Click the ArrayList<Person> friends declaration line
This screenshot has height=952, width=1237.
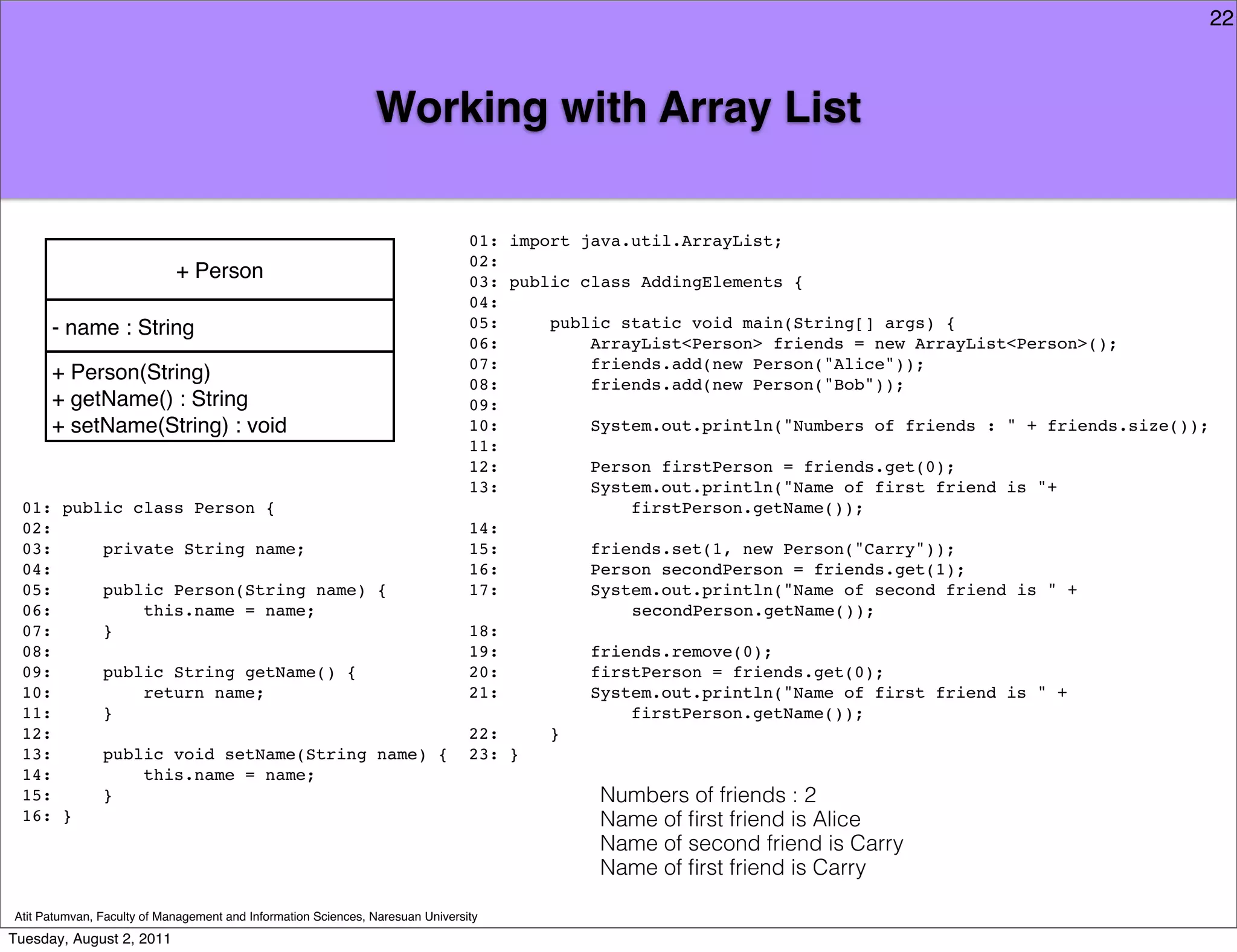click(853, 344)
